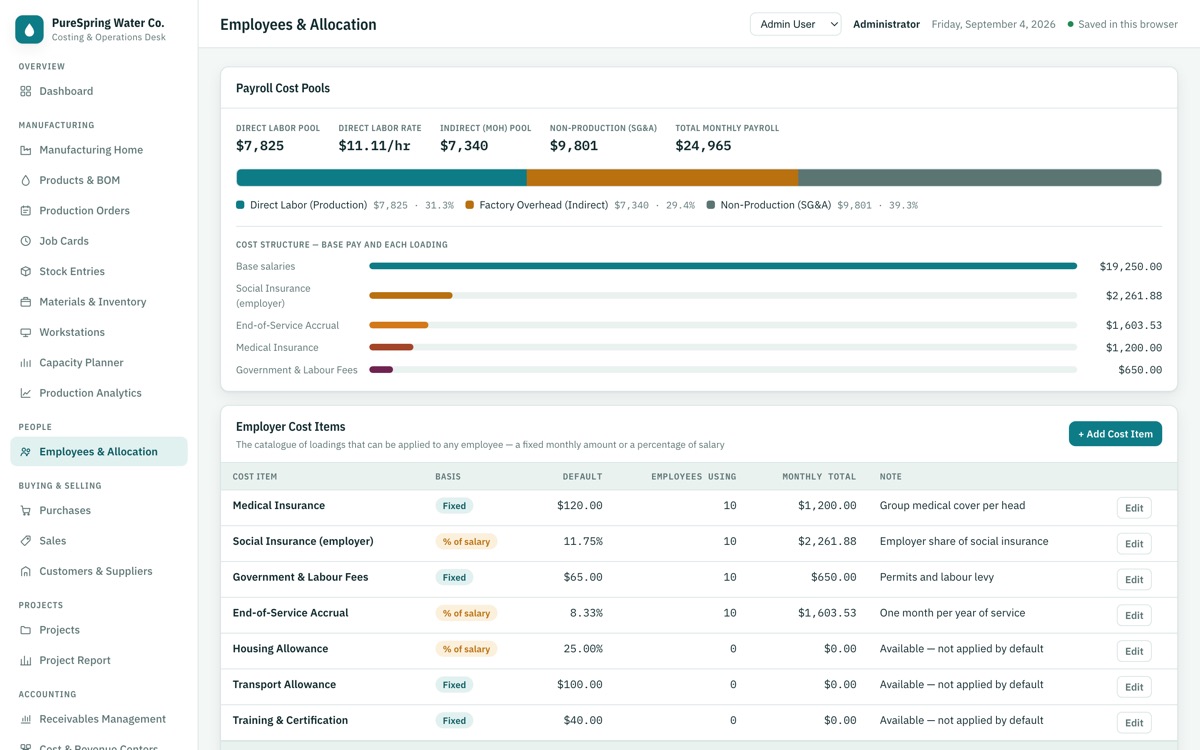Click the Add Cost Item button
Viewport: 1200px width, 750px height.
[x=1115, y=434]
